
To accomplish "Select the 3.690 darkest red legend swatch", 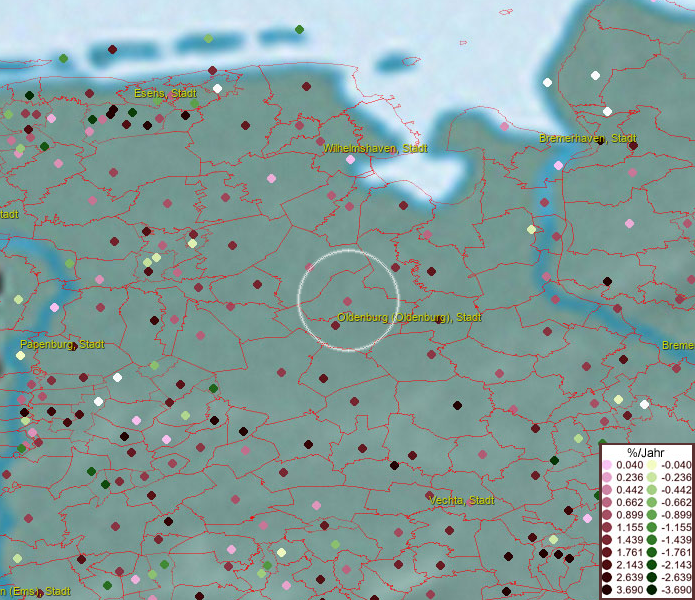I will tap(608, 591).
